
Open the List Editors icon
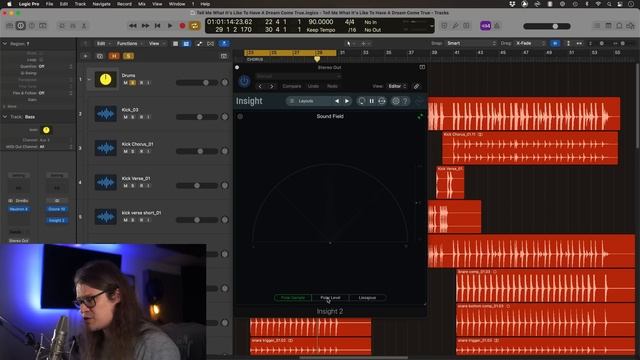click(x=597, y=26)
